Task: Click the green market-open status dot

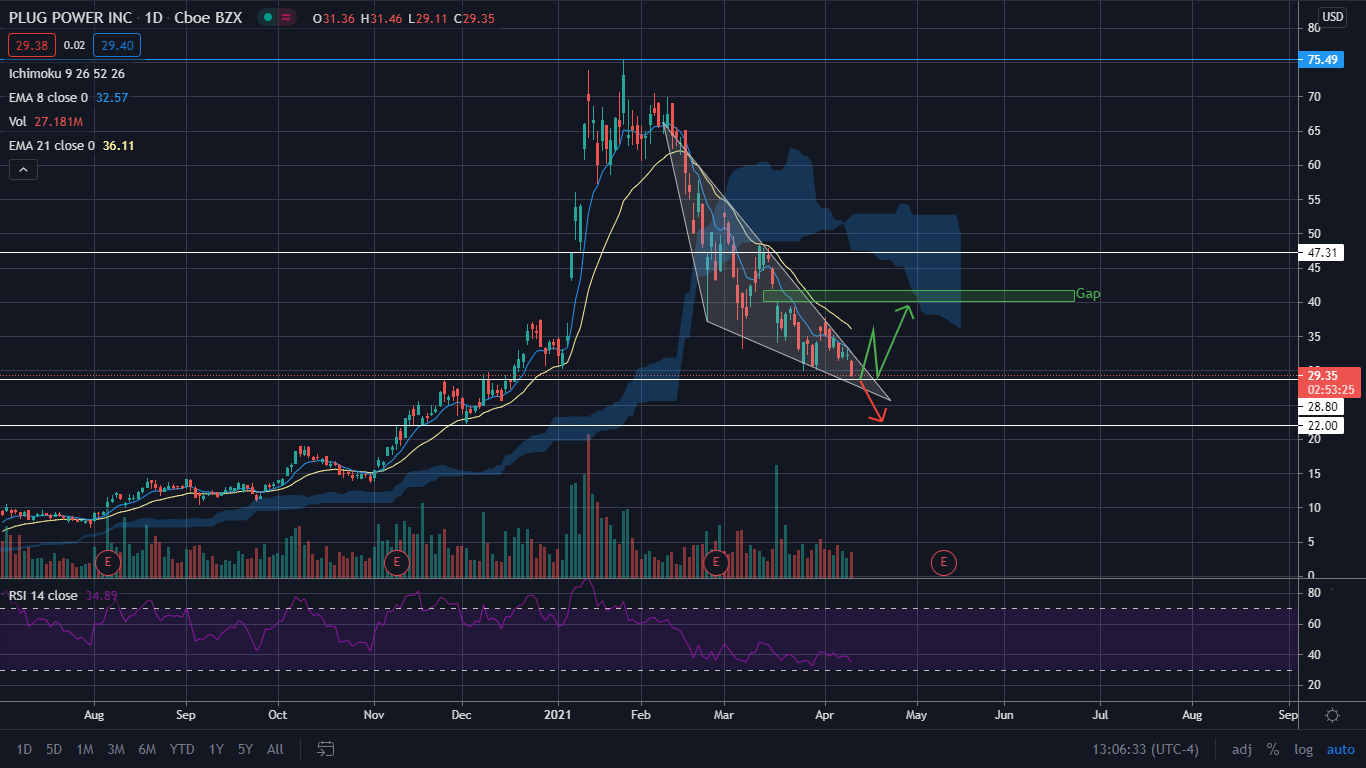Action: pyautogui.click(x=267, y=18)
